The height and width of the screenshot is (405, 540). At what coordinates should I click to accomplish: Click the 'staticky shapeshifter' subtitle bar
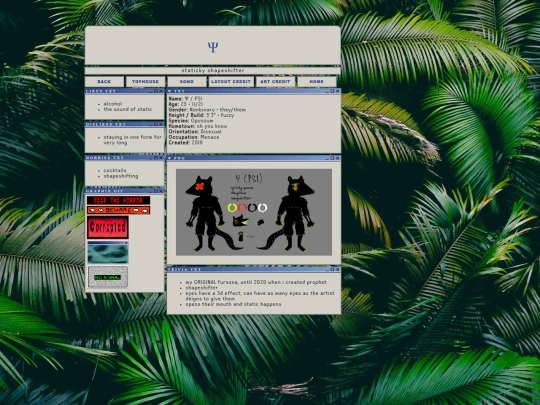[x=213, y=71]
